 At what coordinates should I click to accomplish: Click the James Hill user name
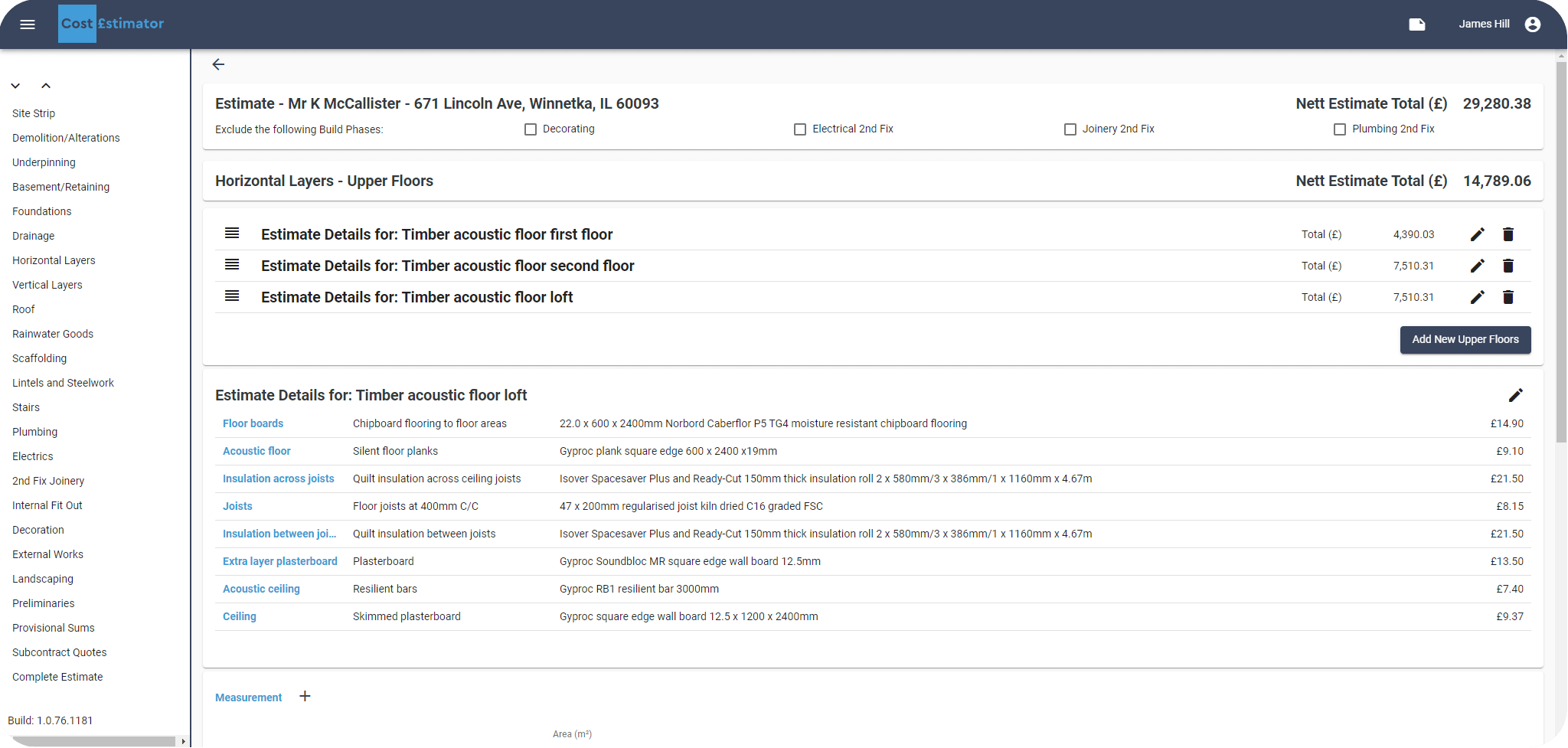(1484, 24)
